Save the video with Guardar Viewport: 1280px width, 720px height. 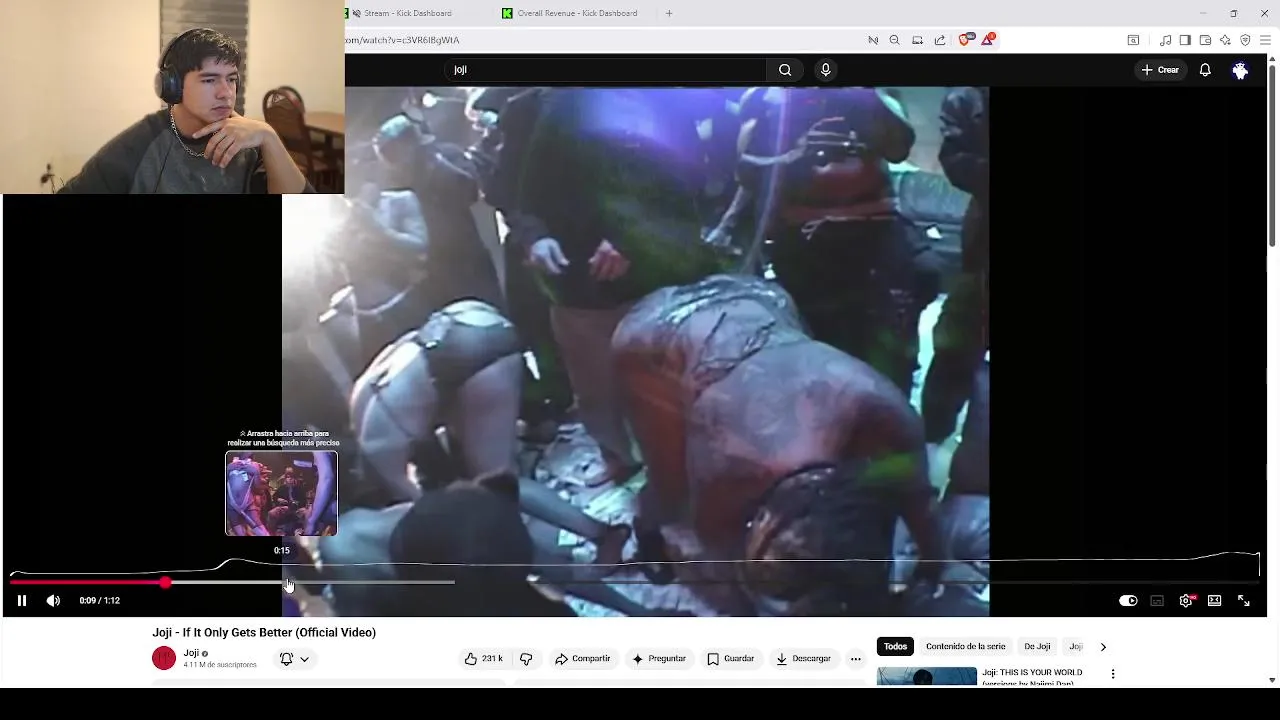(x=731, y=659)
